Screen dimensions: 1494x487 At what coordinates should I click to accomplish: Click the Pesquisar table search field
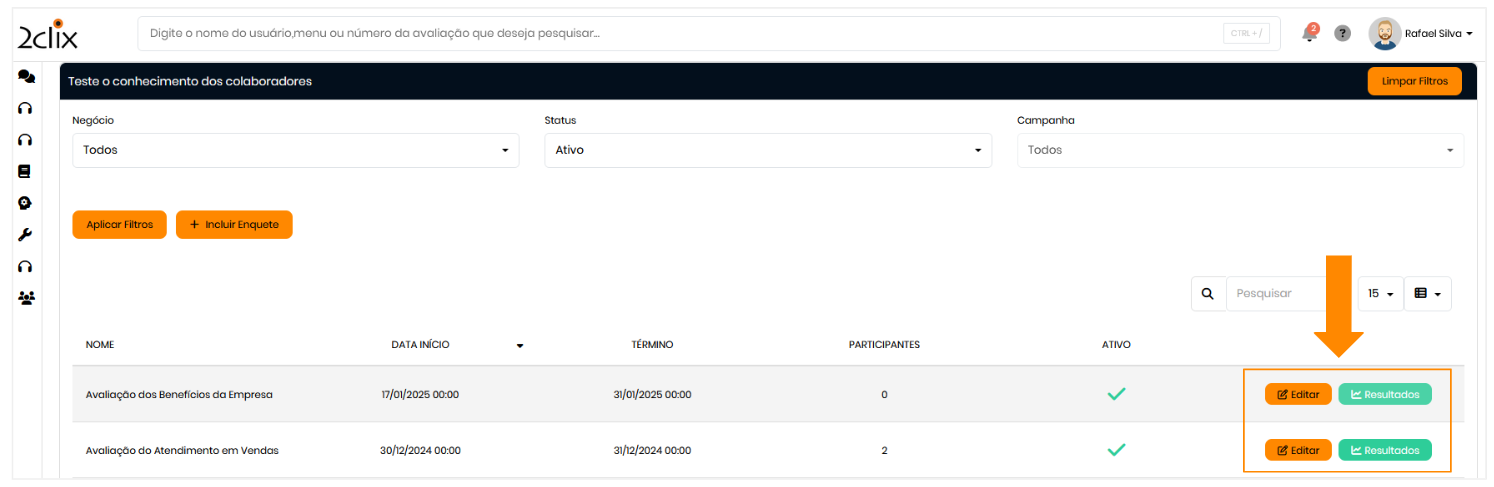click(x=1288, y=294)
